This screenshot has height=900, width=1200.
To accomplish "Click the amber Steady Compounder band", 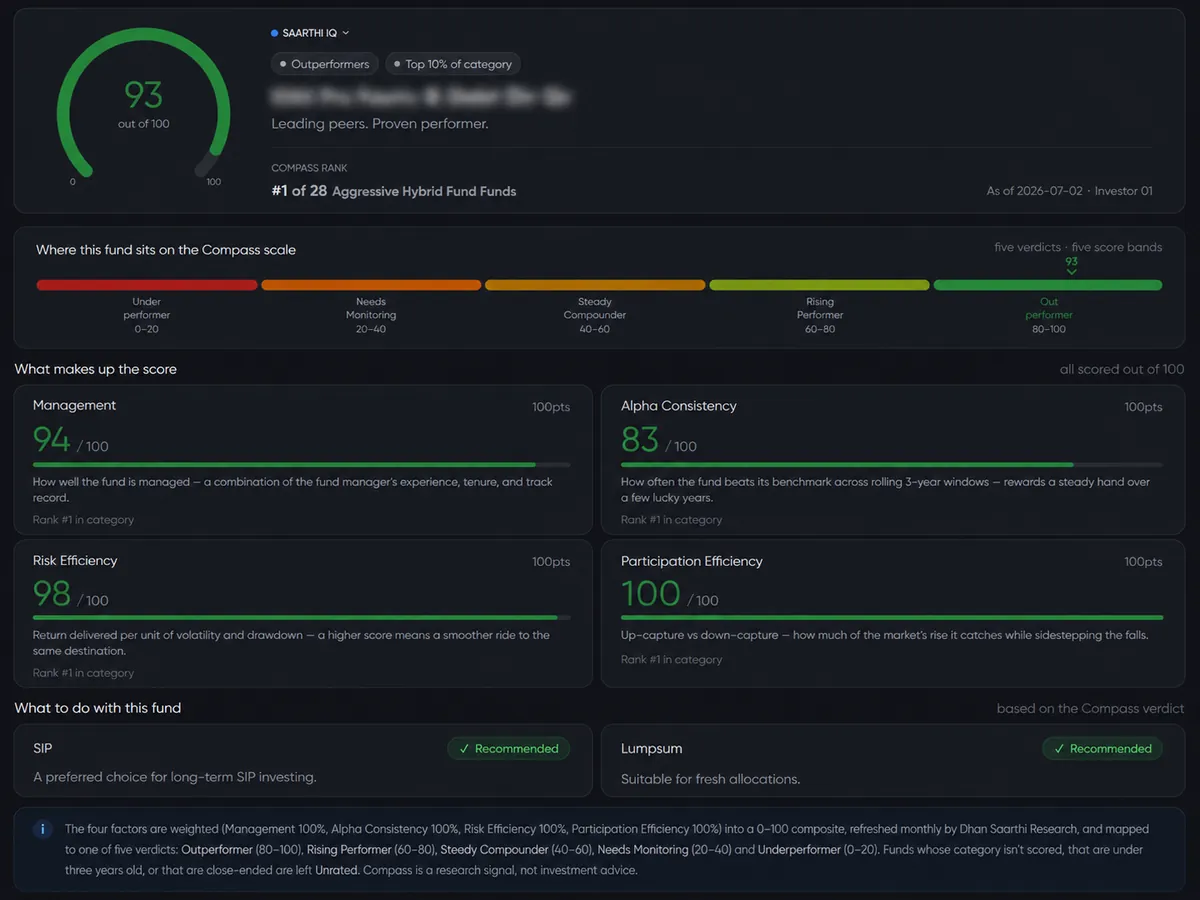I will (595, 285).
